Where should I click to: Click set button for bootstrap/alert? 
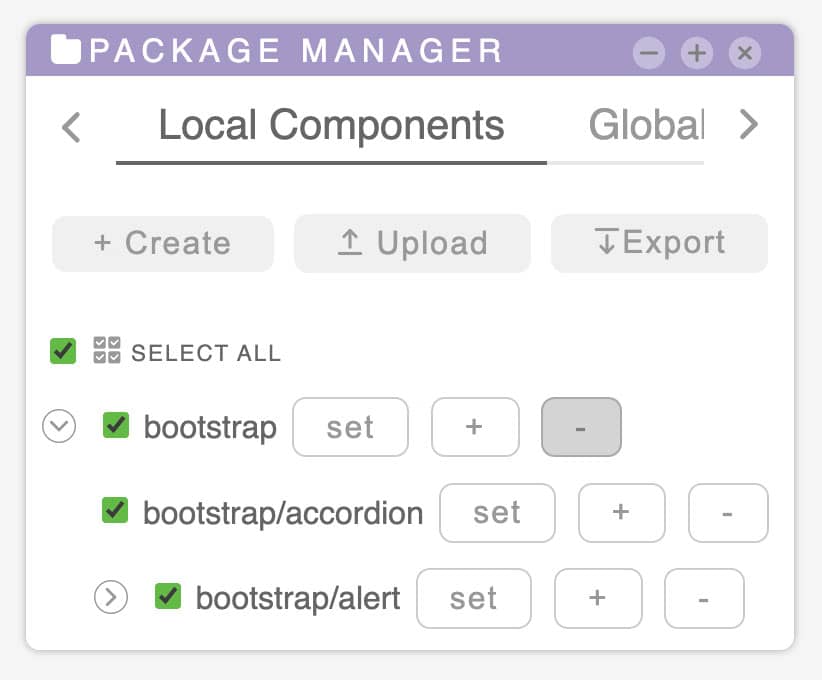(x=473, y=598)
